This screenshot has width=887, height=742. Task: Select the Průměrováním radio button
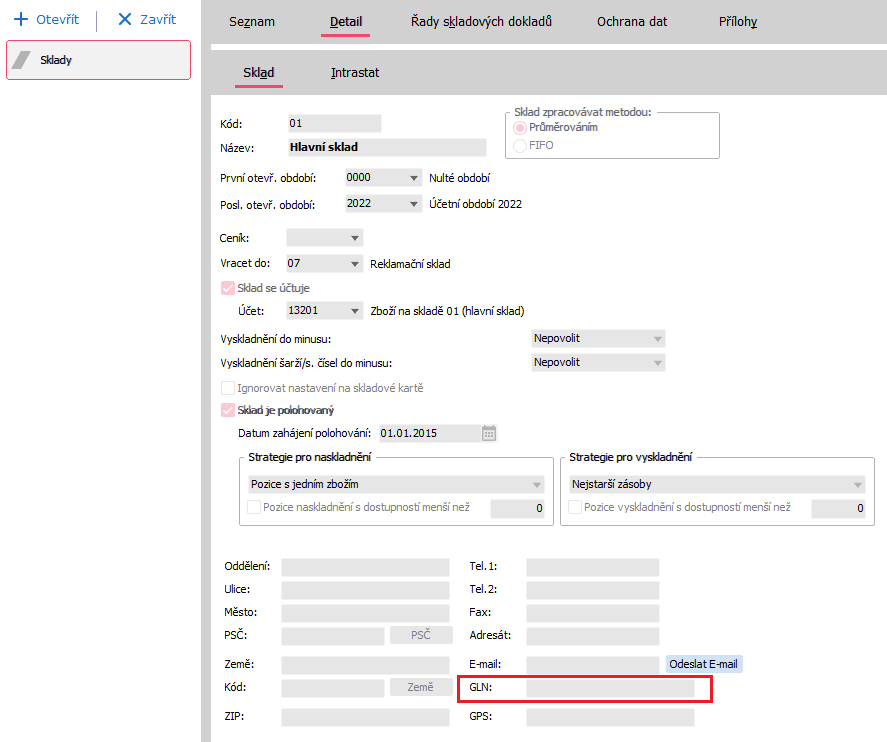point(519,128)
